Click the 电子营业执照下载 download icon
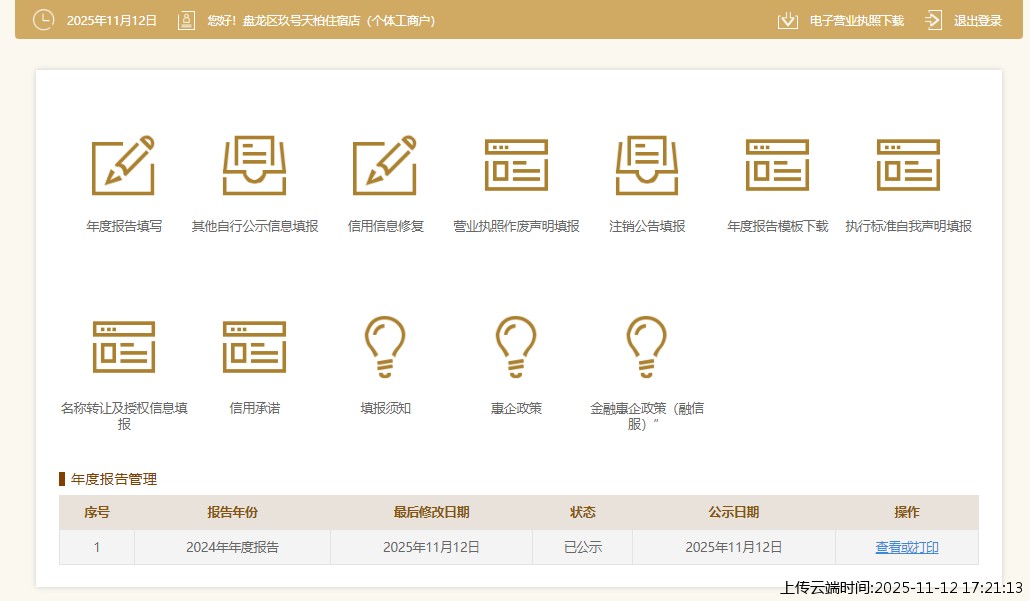This screenshot has height=601, width=1030. point(788,20)
